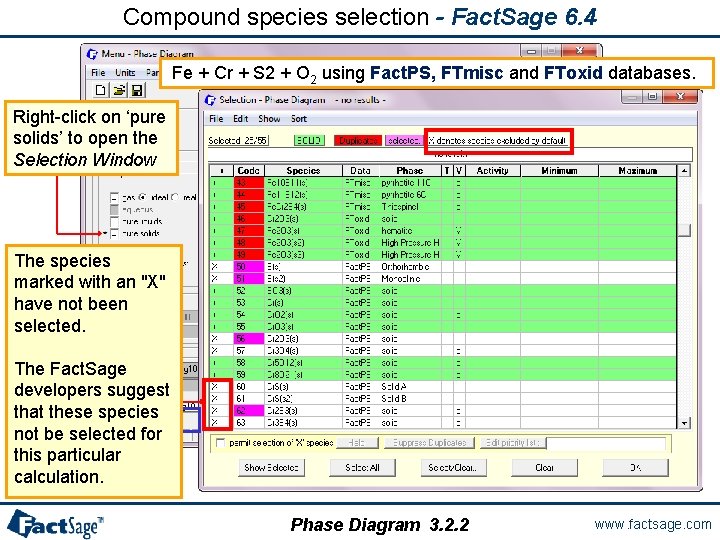Click the Maximum column header
Image resolution: width=720 pixels, height=540 pixels.
637,171
